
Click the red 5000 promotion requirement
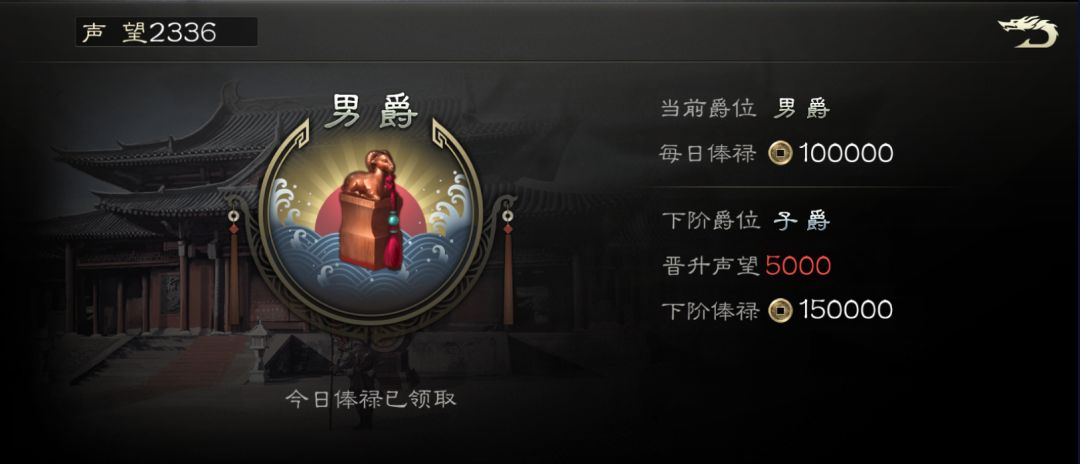pos(798,266)
